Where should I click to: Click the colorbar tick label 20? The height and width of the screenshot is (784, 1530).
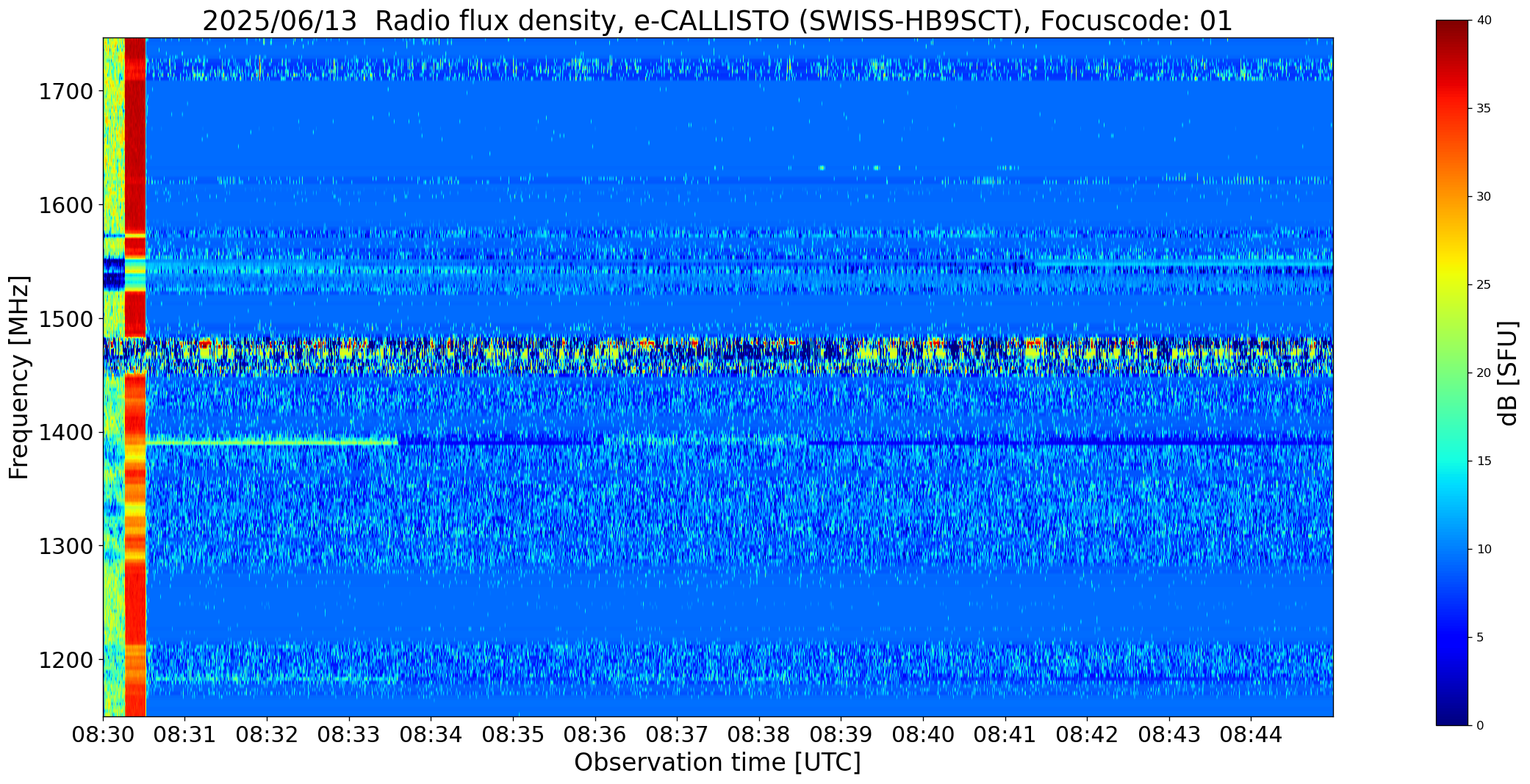click(1484, 373)
